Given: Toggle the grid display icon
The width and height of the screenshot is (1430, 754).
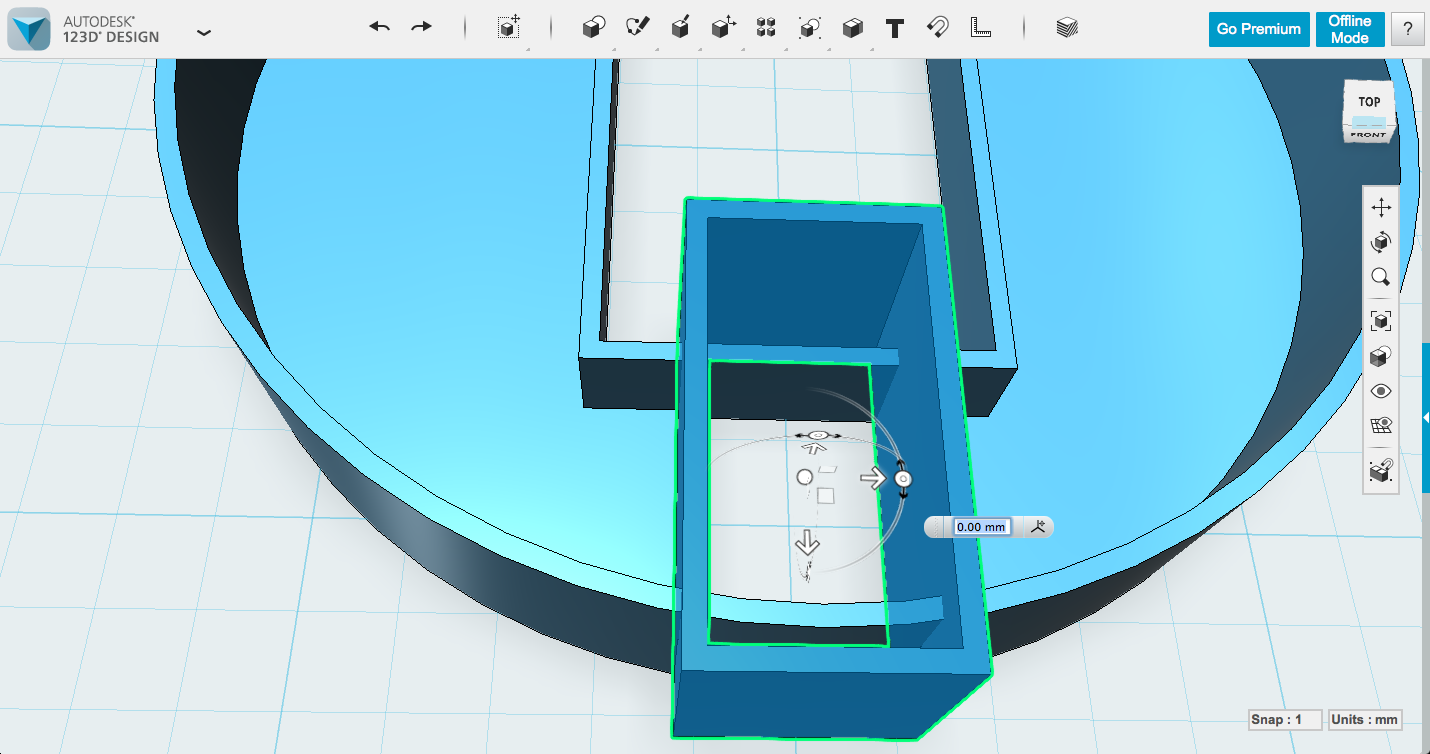Looking at the screenshot, I should (x=1381, y=423).
